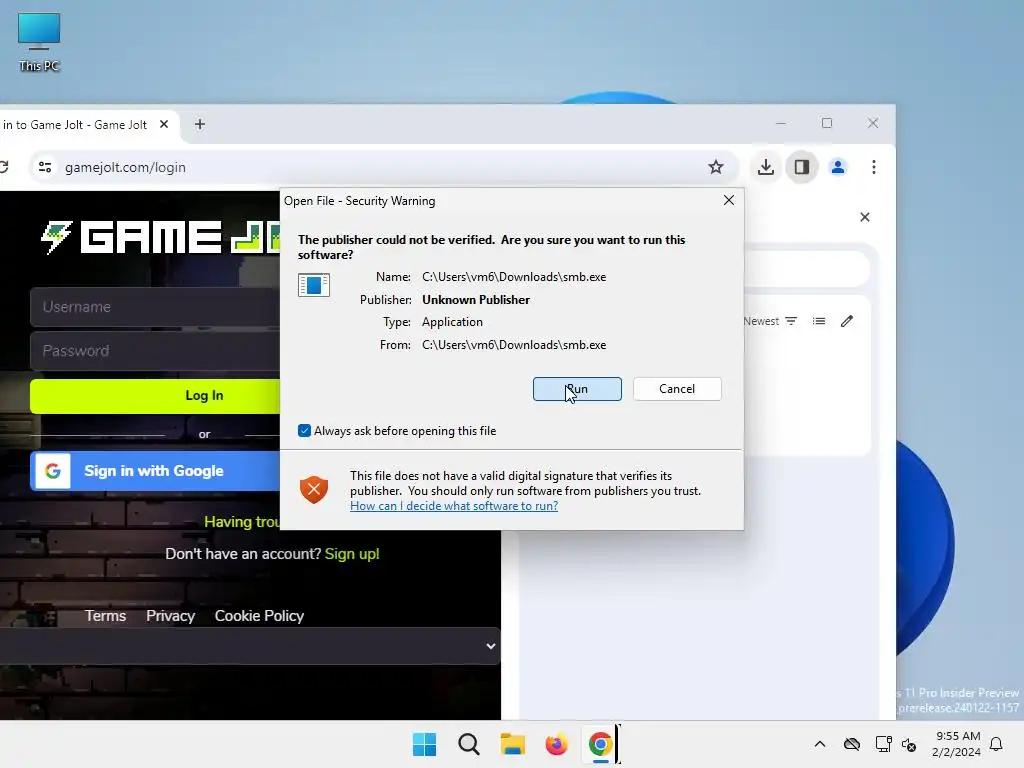
Task: Open the Terms link in footer
Action: pyautogui.click(x=105, y=616)
